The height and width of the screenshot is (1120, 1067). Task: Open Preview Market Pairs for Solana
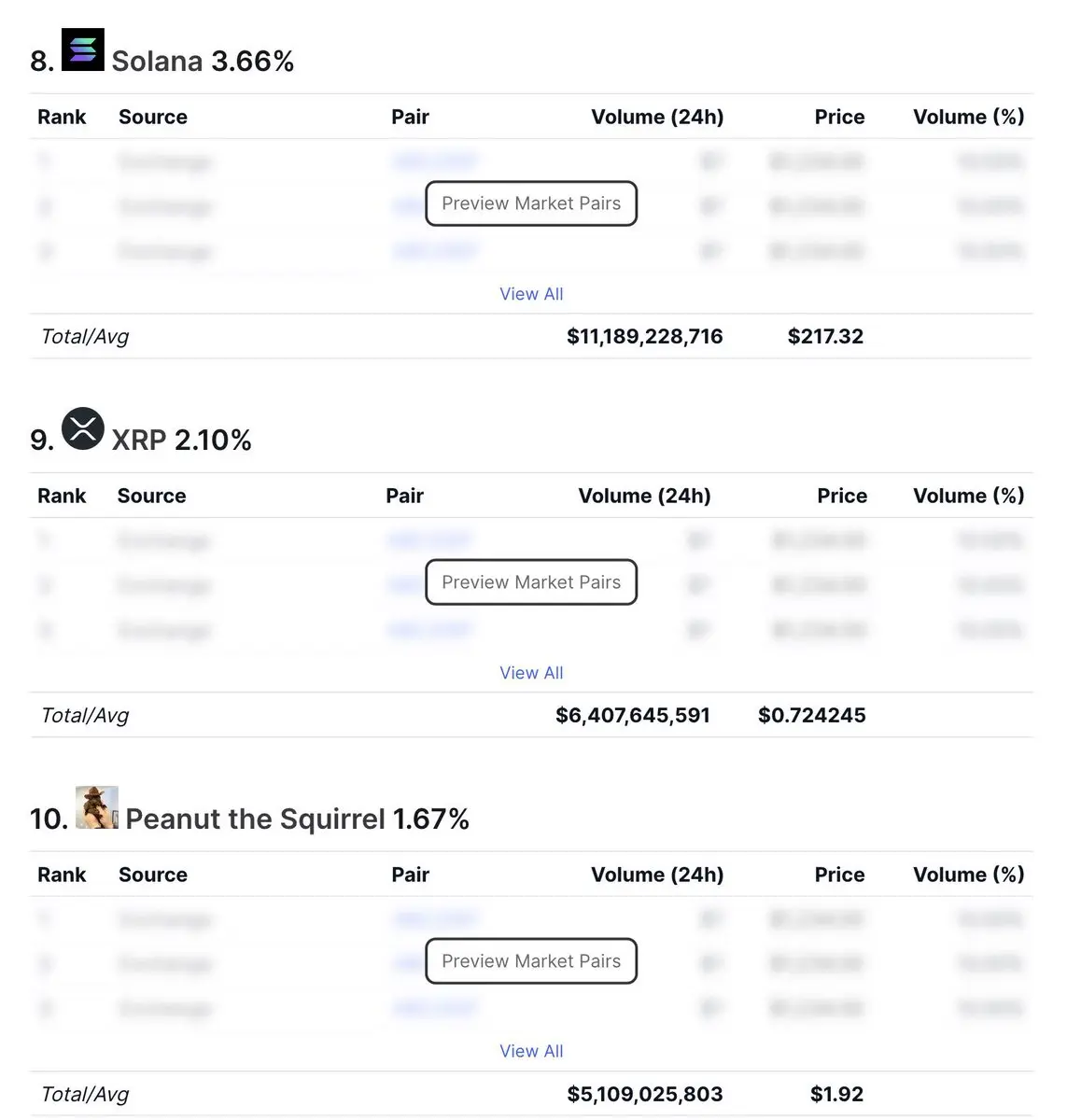tap(531, 203)
